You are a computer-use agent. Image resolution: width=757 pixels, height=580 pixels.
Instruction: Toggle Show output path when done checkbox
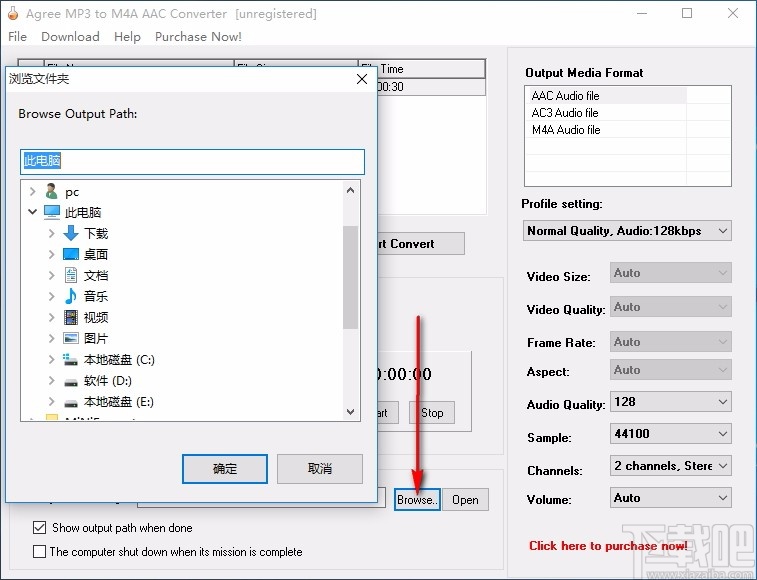click(40, 527)
